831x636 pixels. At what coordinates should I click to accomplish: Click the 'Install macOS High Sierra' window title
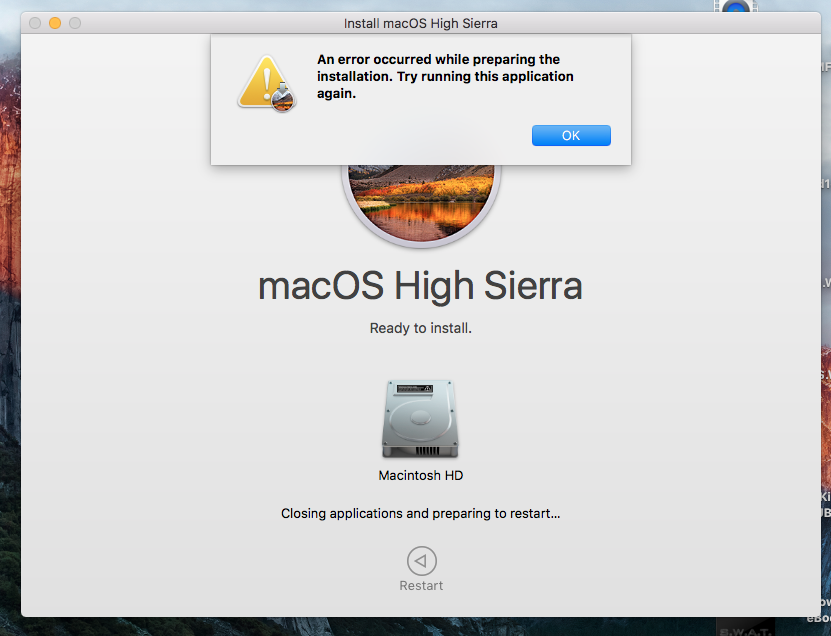click(421, 23)
